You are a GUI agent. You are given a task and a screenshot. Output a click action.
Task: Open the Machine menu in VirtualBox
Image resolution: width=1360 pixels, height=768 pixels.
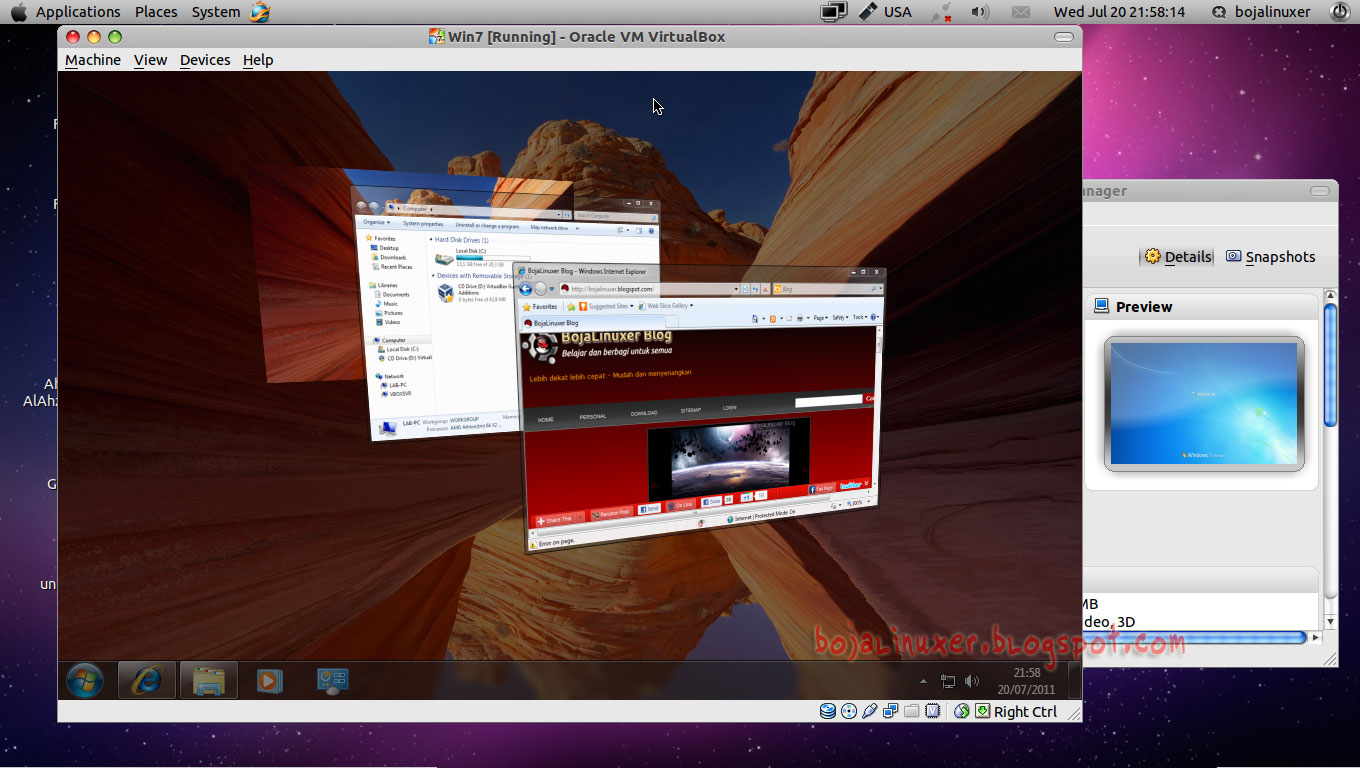coord(93,60)
